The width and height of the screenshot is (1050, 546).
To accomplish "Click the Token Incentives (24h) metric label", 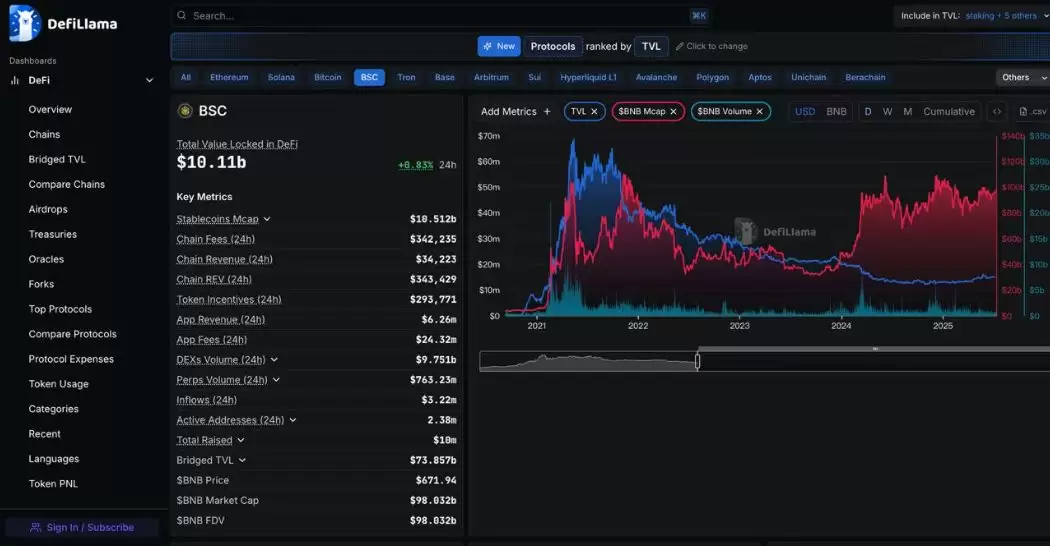I will 229,299.
